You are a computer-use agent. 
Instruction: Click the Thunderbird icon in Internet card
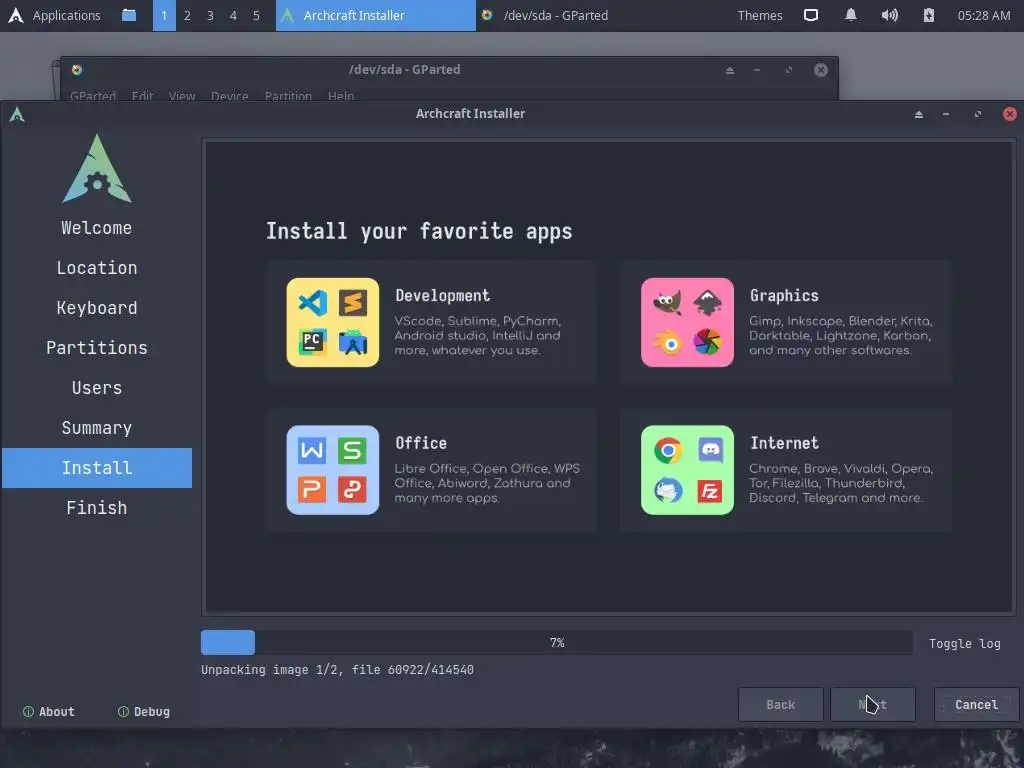(x=668, y=490)
